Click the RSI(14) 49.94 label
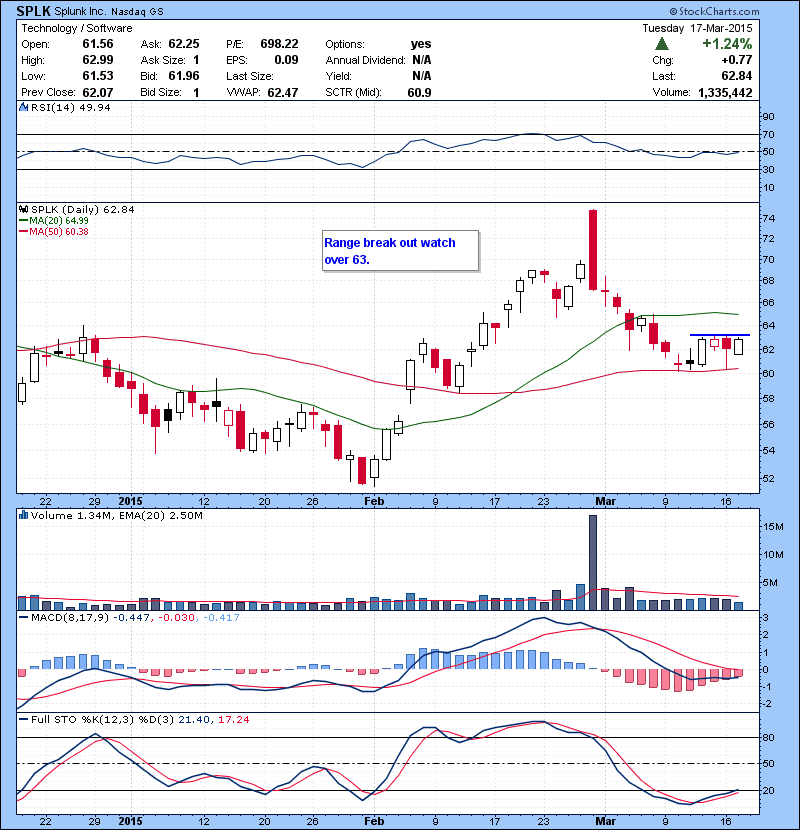 coord(71,107)
